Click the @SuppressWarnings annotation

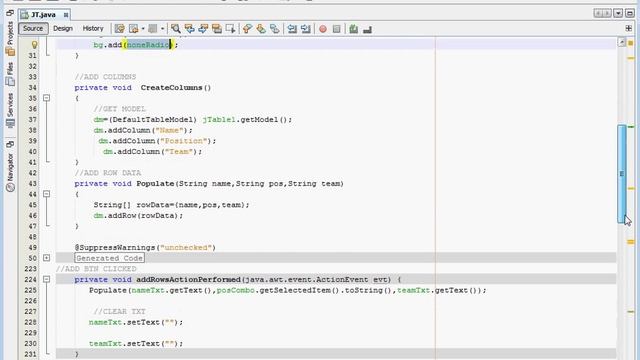[145, 247]
